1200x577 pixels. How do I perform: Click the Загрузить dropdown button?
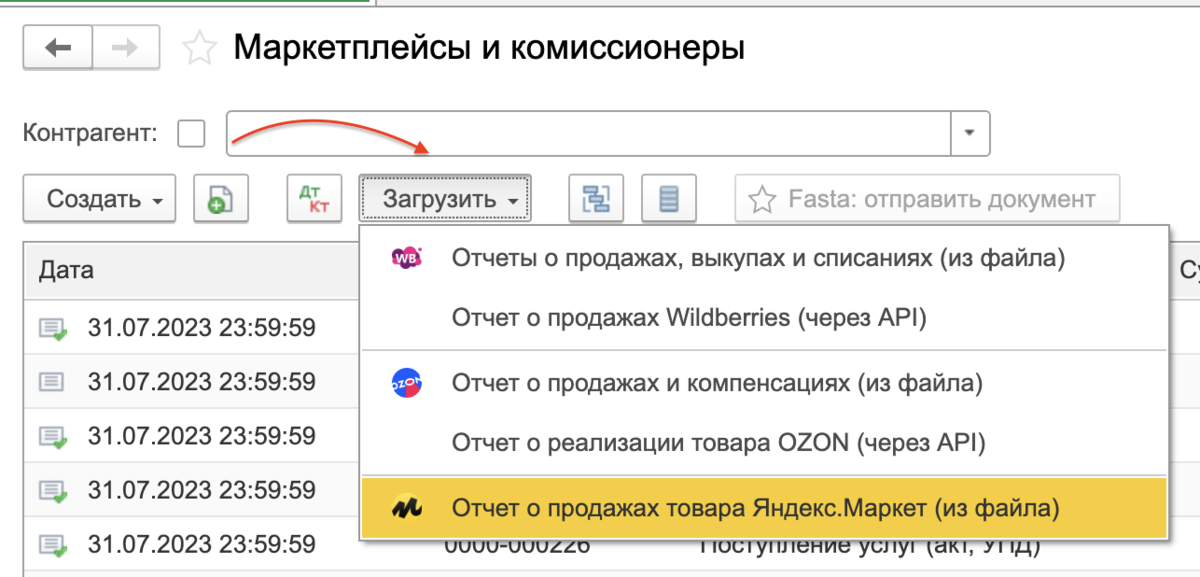coord(445,199)
